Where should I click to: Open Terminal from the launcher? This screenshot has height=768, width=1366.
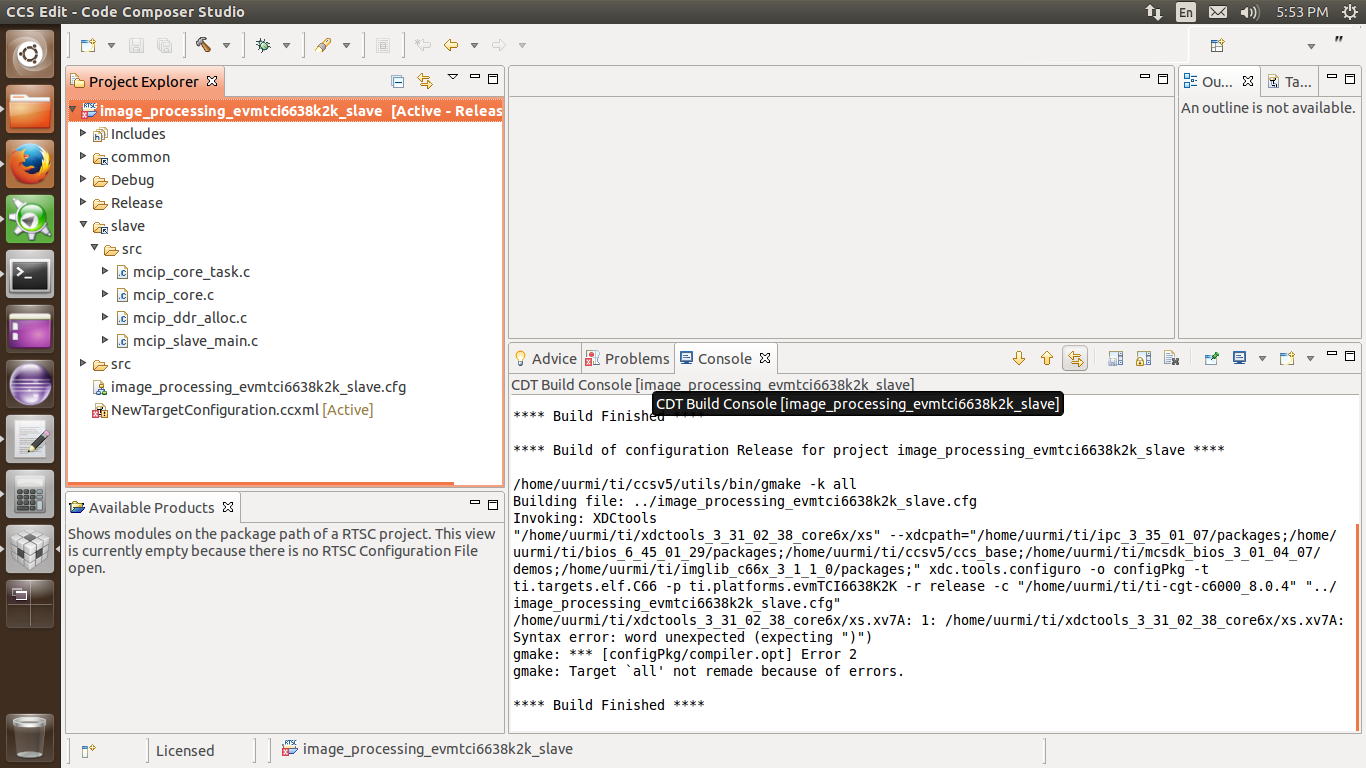coord(30,273)
